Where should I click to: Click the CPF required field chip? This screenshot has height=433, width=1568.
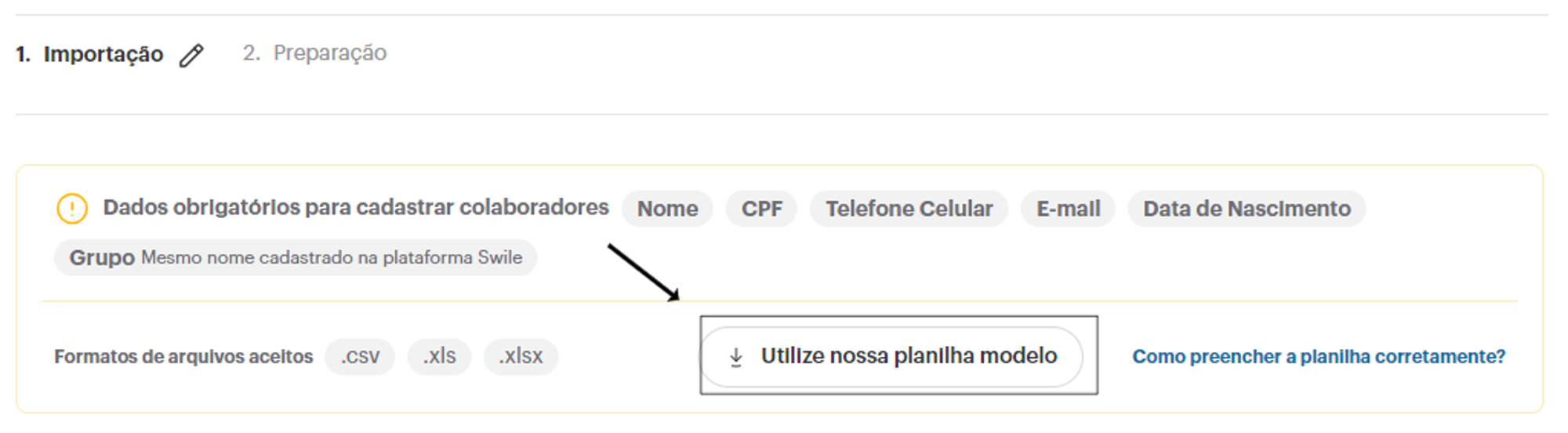761,209
